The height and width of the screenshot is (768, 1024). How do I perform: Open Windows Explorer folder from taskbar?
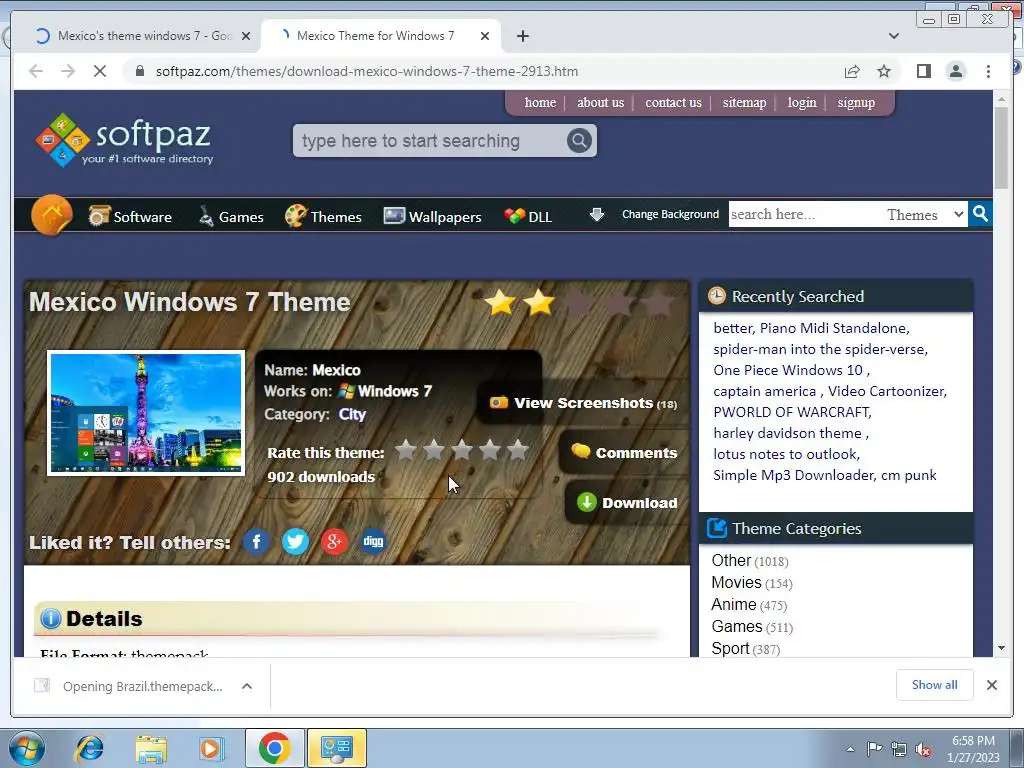pos(150,748)
